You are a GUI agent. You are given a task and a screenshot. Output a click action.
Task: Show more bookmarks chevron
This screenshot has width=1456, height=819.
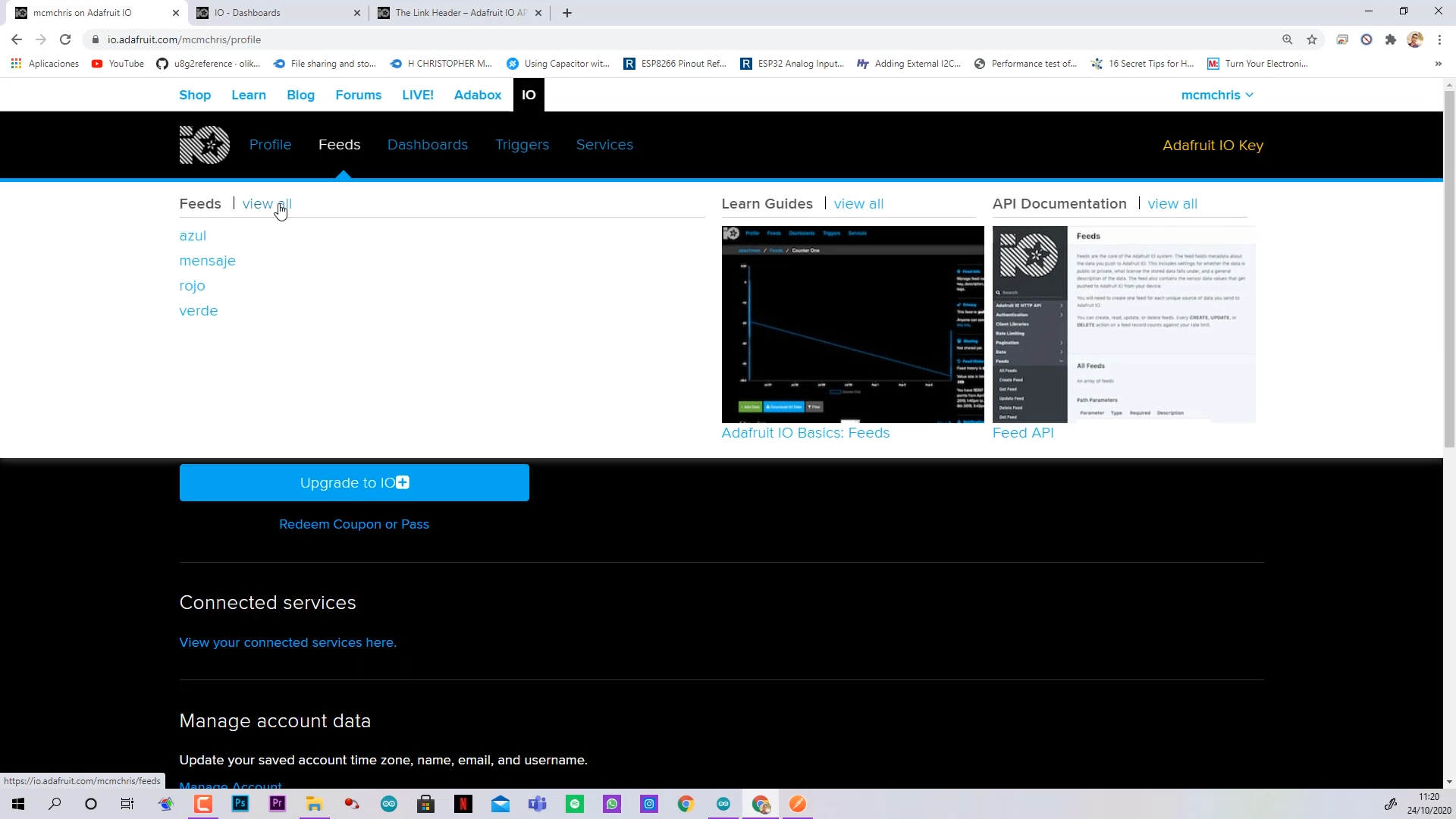point(1438,64)
